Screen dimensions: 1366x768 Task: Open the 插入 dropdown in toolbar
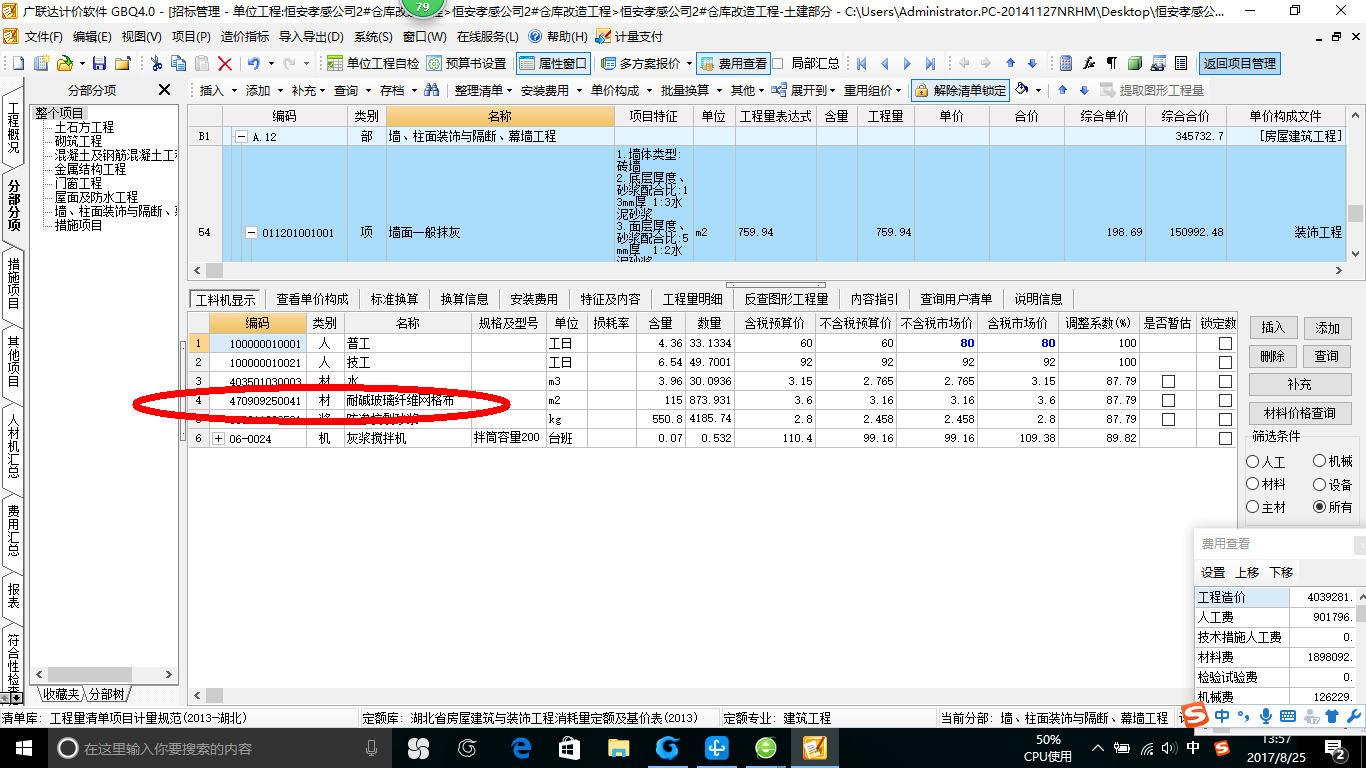(x=219, y=90)
